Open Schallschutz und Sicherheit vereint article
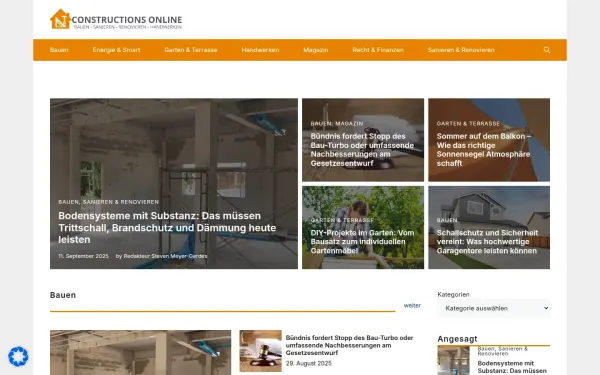 pyautogui.click(x=487, y=241)
